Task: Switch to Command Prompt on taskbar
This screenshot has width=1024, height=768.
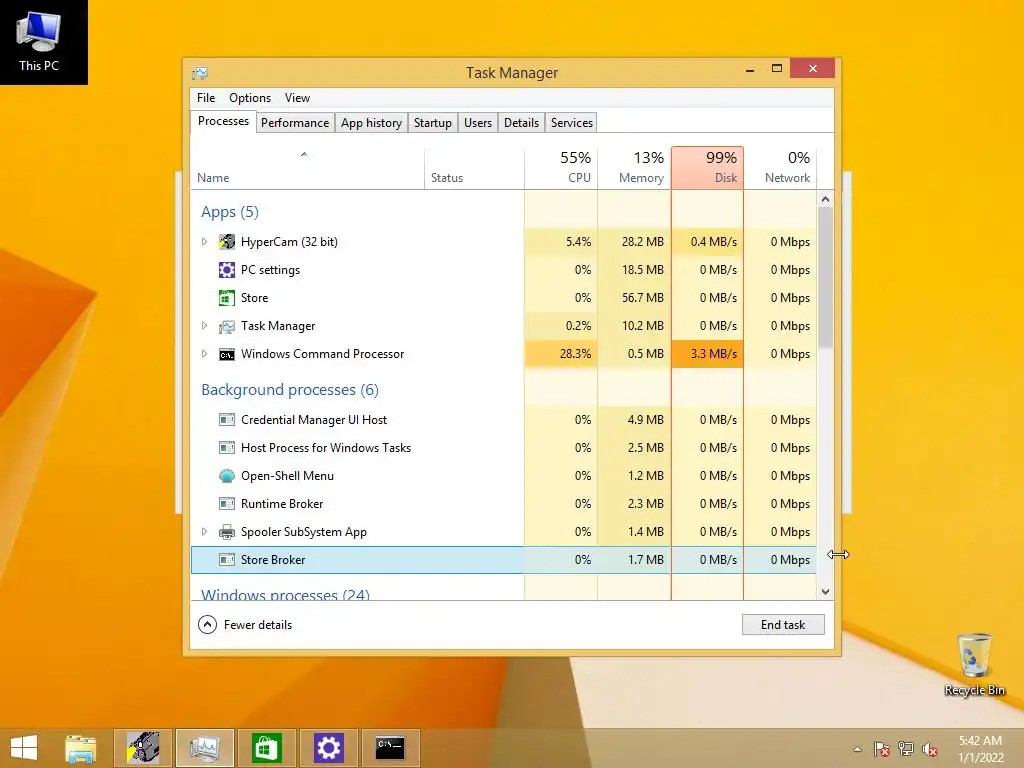Action: coord(390,747)
